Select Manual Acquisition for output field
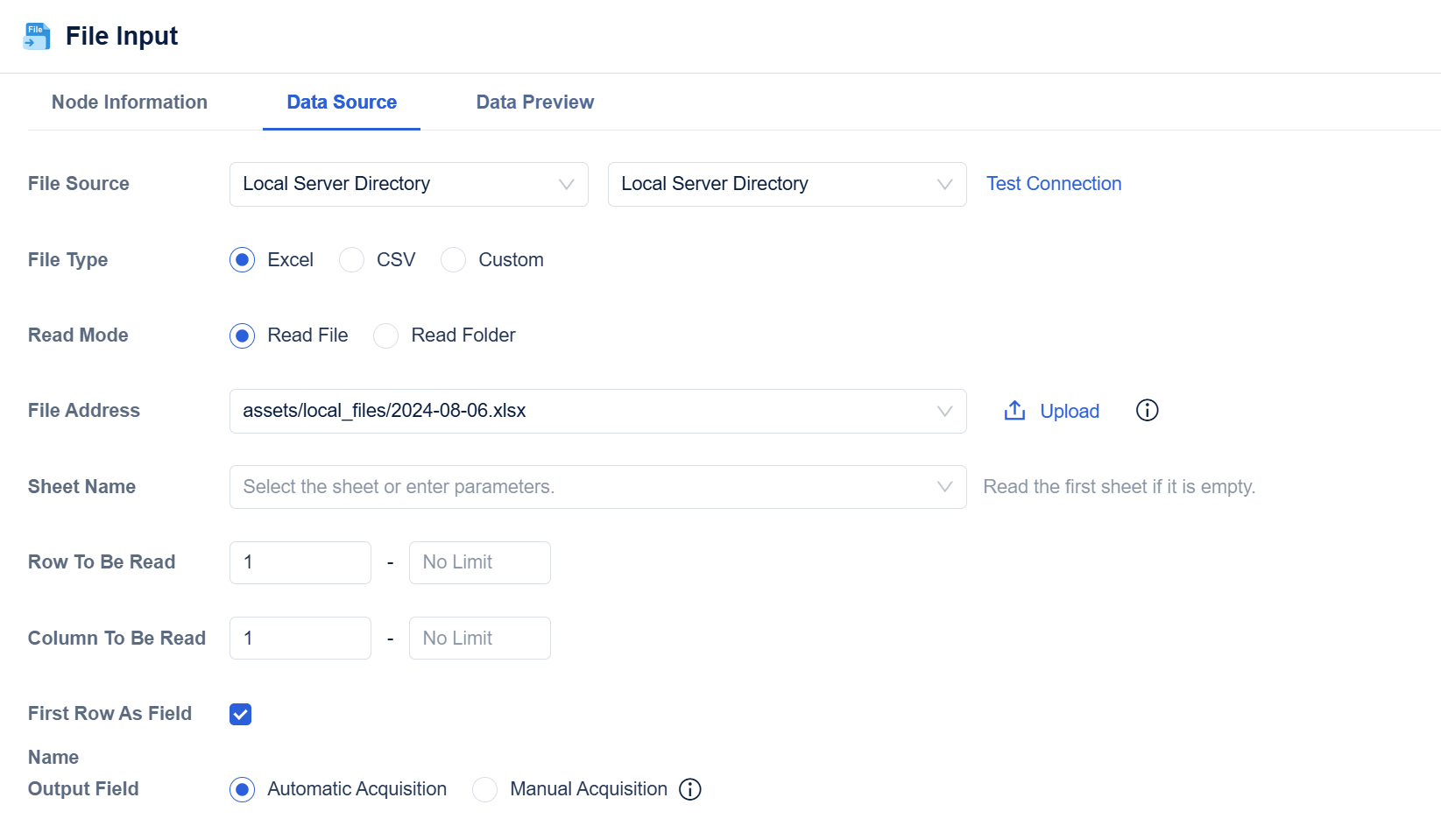 point(485,789)
